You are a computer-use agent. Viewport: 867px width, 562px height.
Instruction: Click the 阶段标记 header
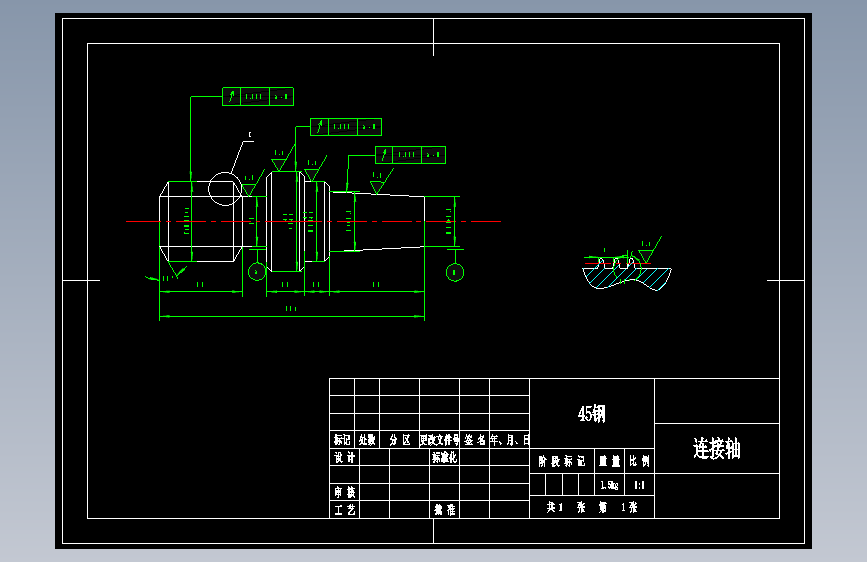coord(562,461)
